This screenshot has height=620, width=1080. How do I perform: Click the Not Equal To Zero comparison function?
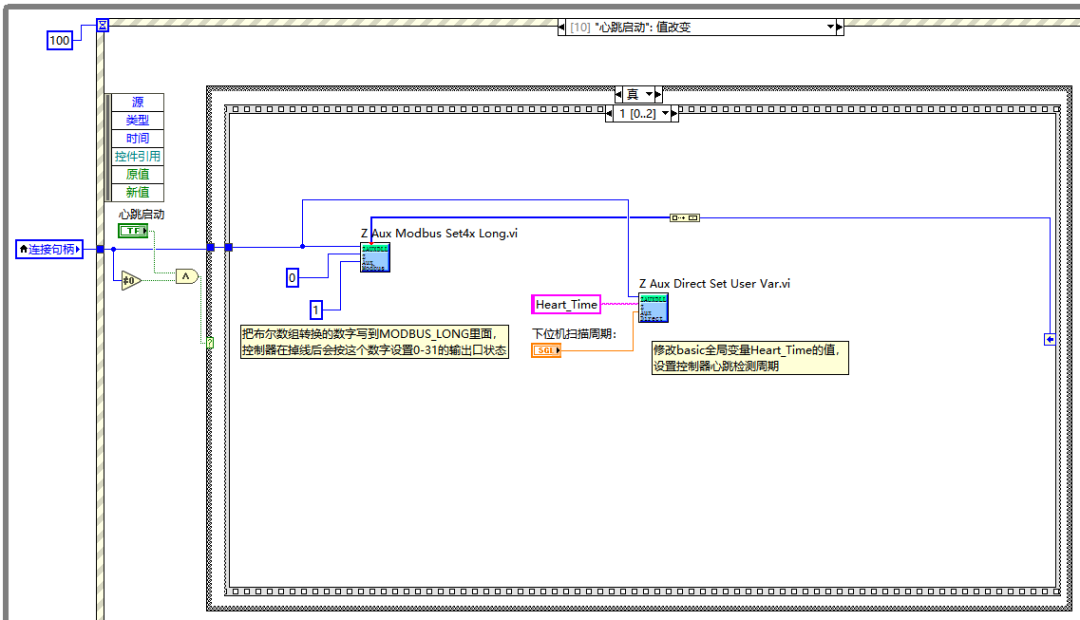tap(130, 281)
